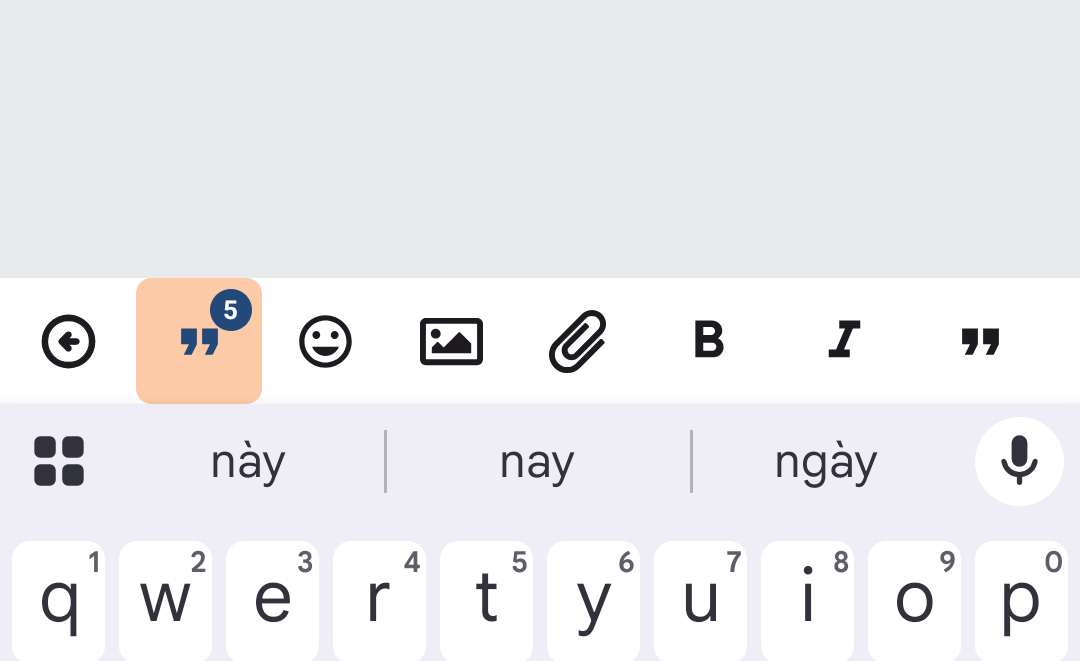Insert a quote block with black quote icon
Image resolution: width=1080 pixels, height=661 pixels.
click(980, 342)
